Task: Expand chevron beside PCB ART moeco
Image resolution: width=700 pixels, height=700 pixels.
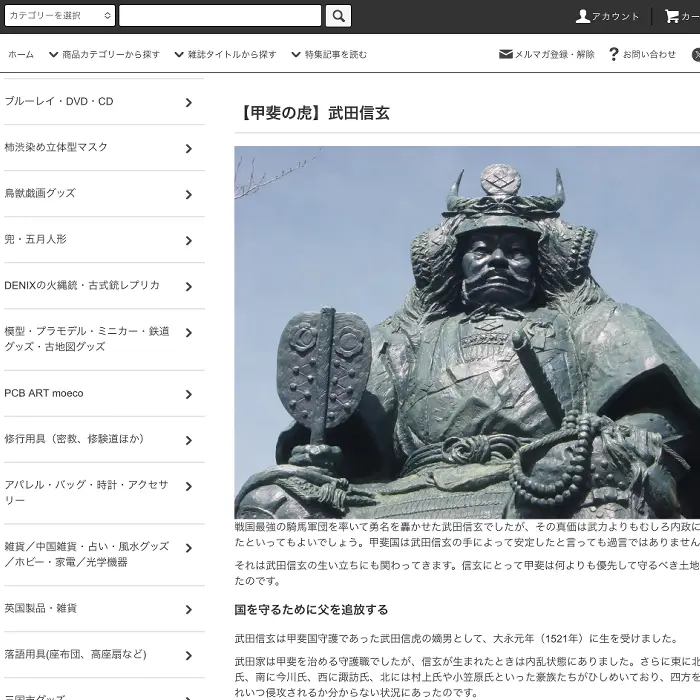Action: tap(189, 394)
